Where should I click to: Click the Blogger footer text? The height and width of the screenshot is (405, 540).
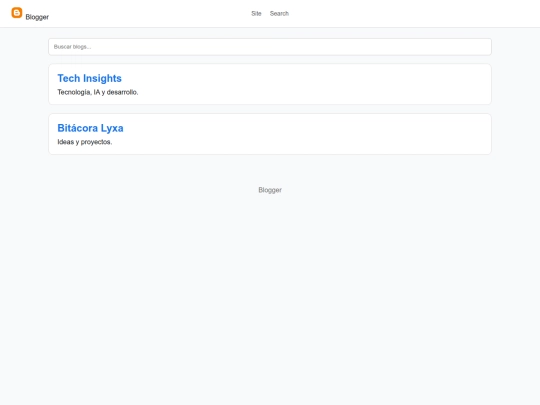pyautogui.click(x=270, y=190)
